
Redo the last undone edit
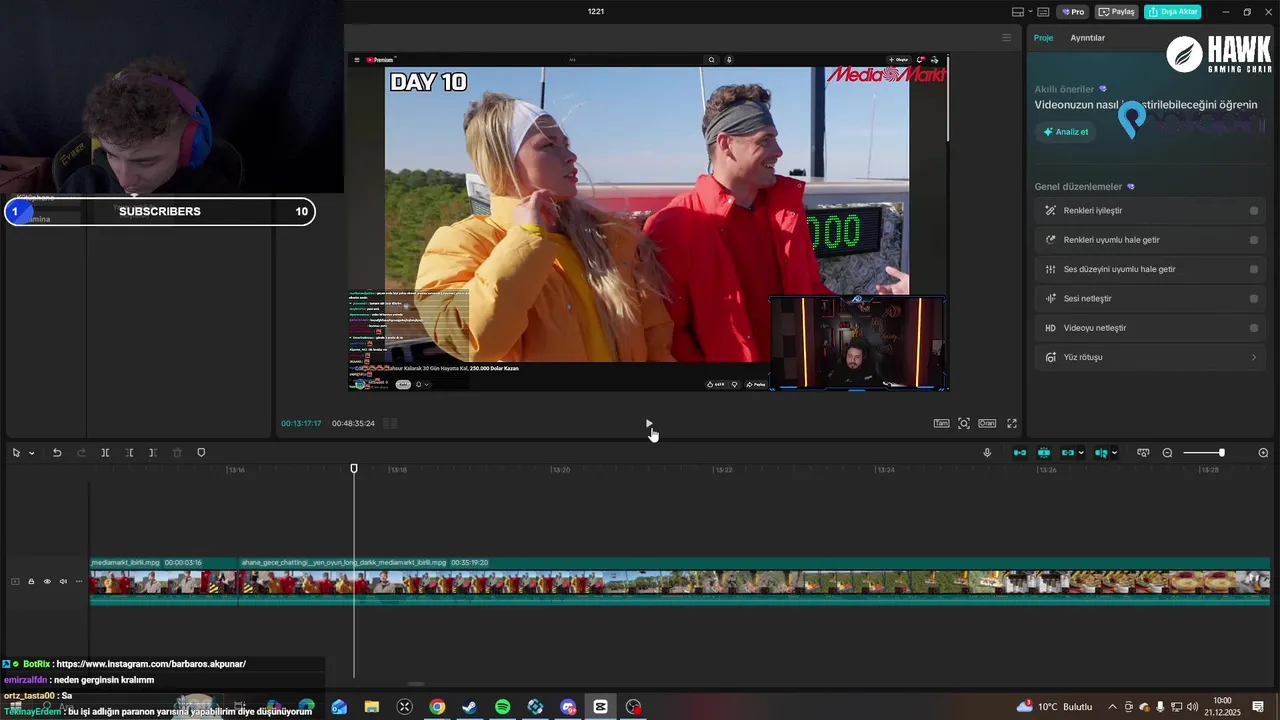tap(81, 453)
